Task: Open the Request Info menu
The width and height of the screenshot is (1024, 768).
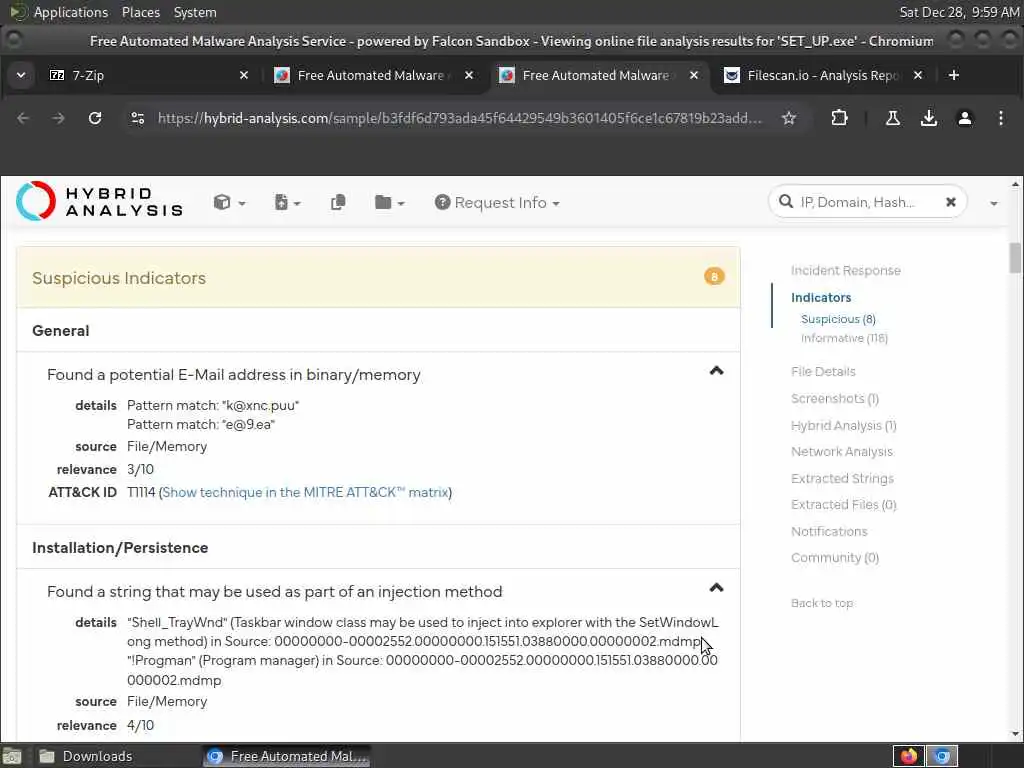Action: [497, 202]
